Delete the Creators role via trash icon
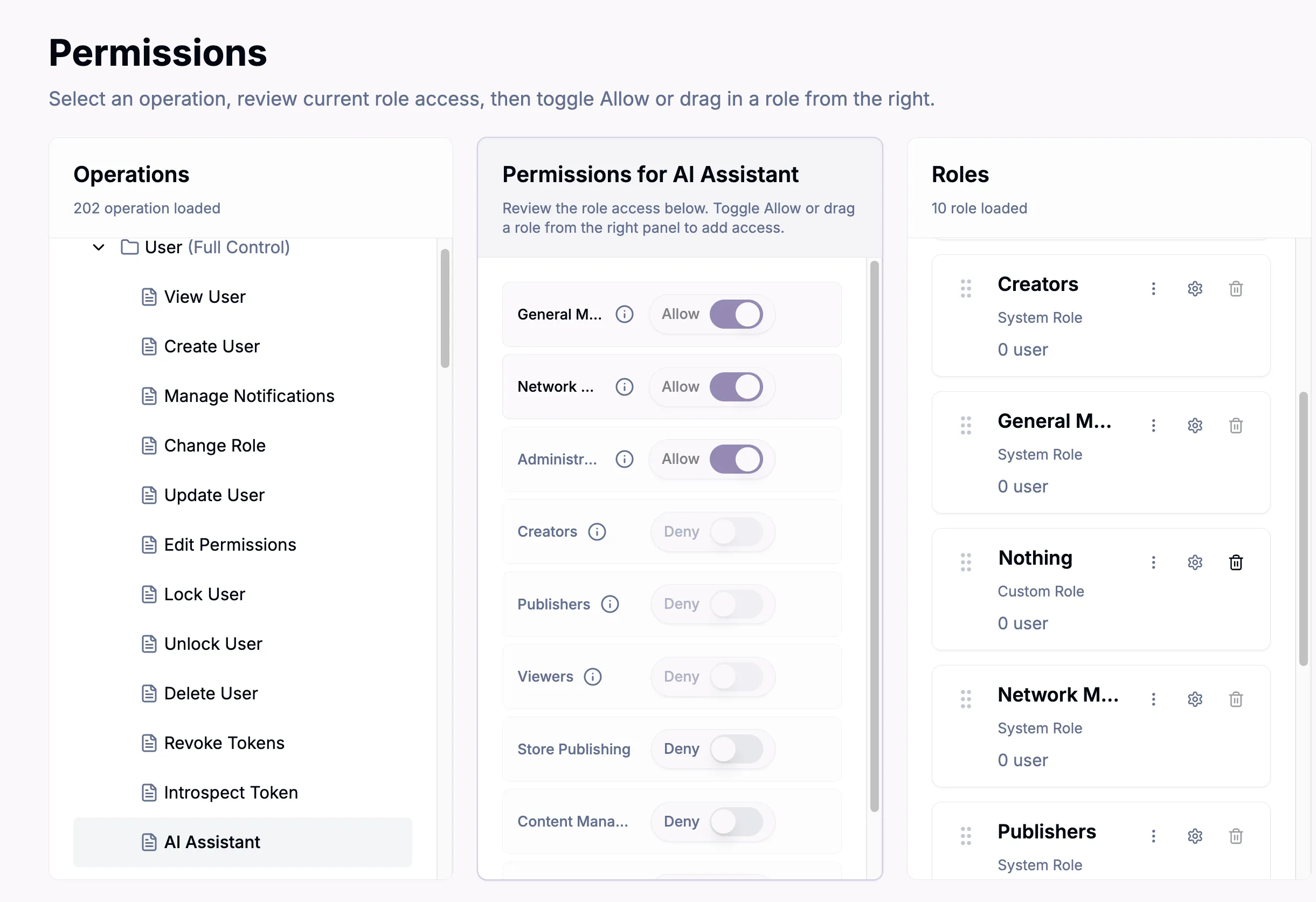 click(x=1236, y=289)
